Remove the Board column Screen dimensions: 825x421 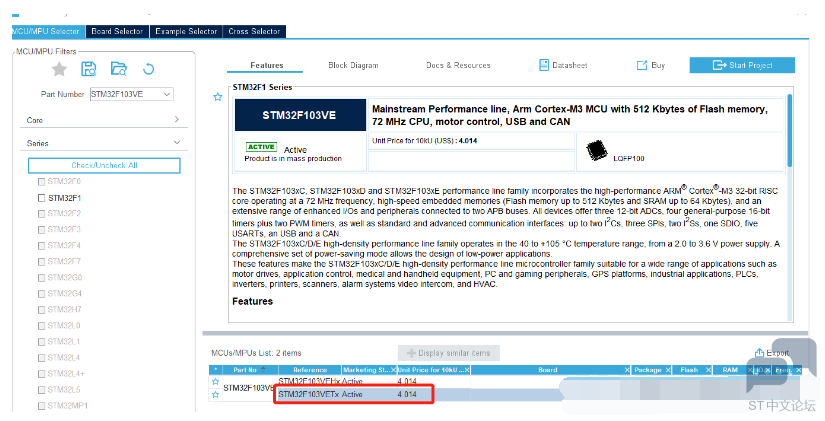coord(627,370)
